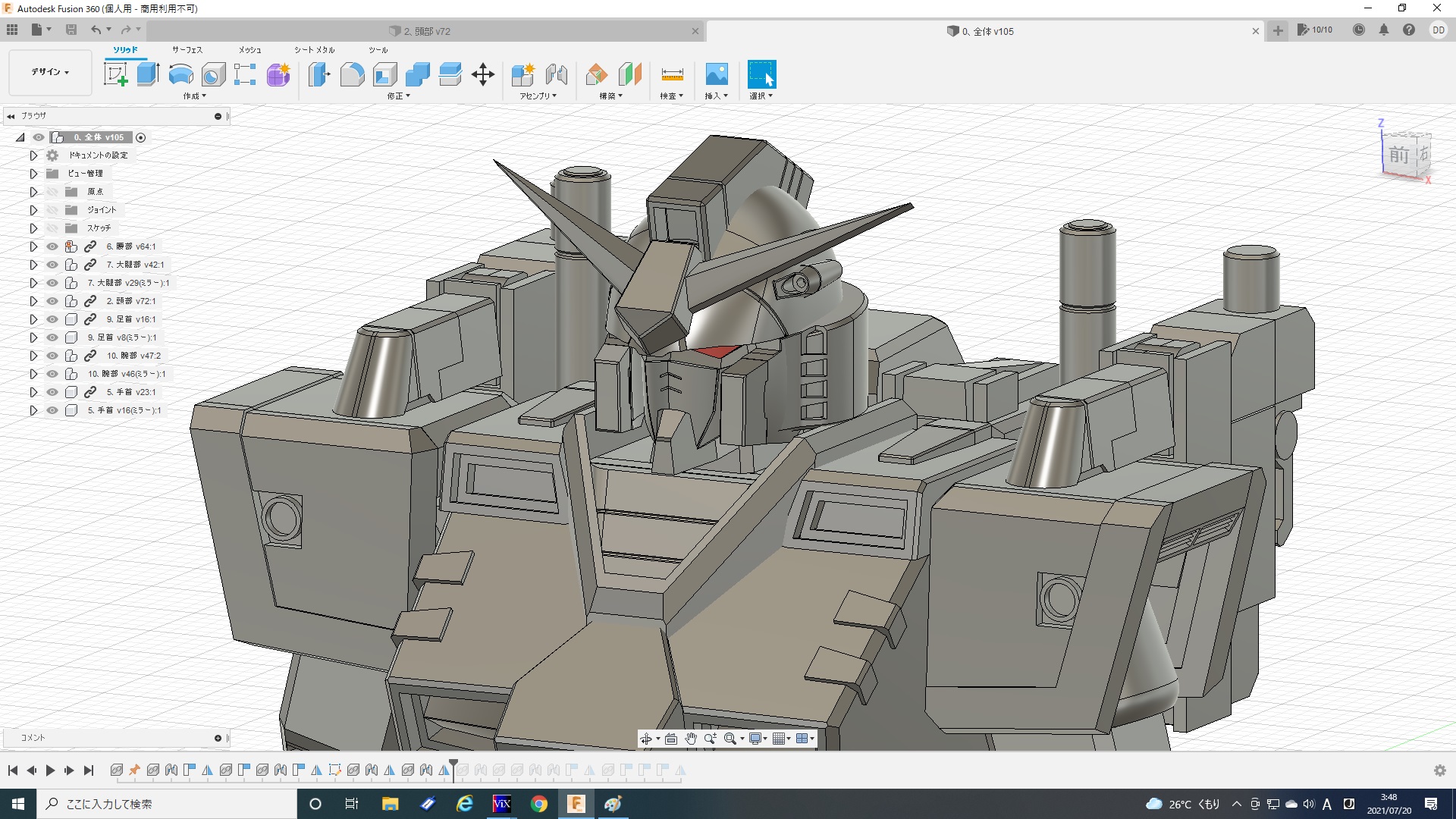Activate the Move/Copy tool

point(482,74)
